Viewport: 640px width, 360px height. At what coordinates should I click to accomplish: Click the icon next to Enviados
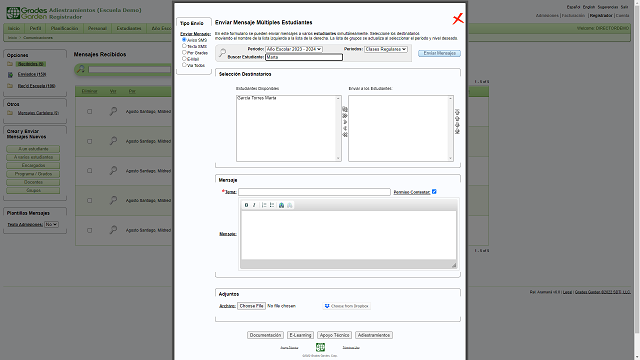(10, 75)
